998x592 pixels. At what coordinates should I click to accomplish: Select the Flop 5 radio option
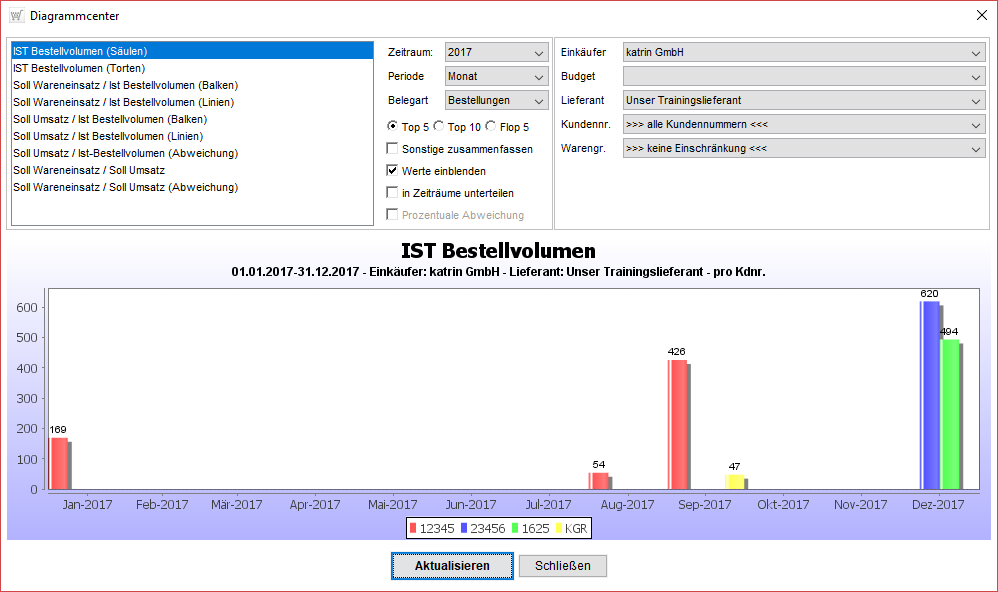[490, 127]
